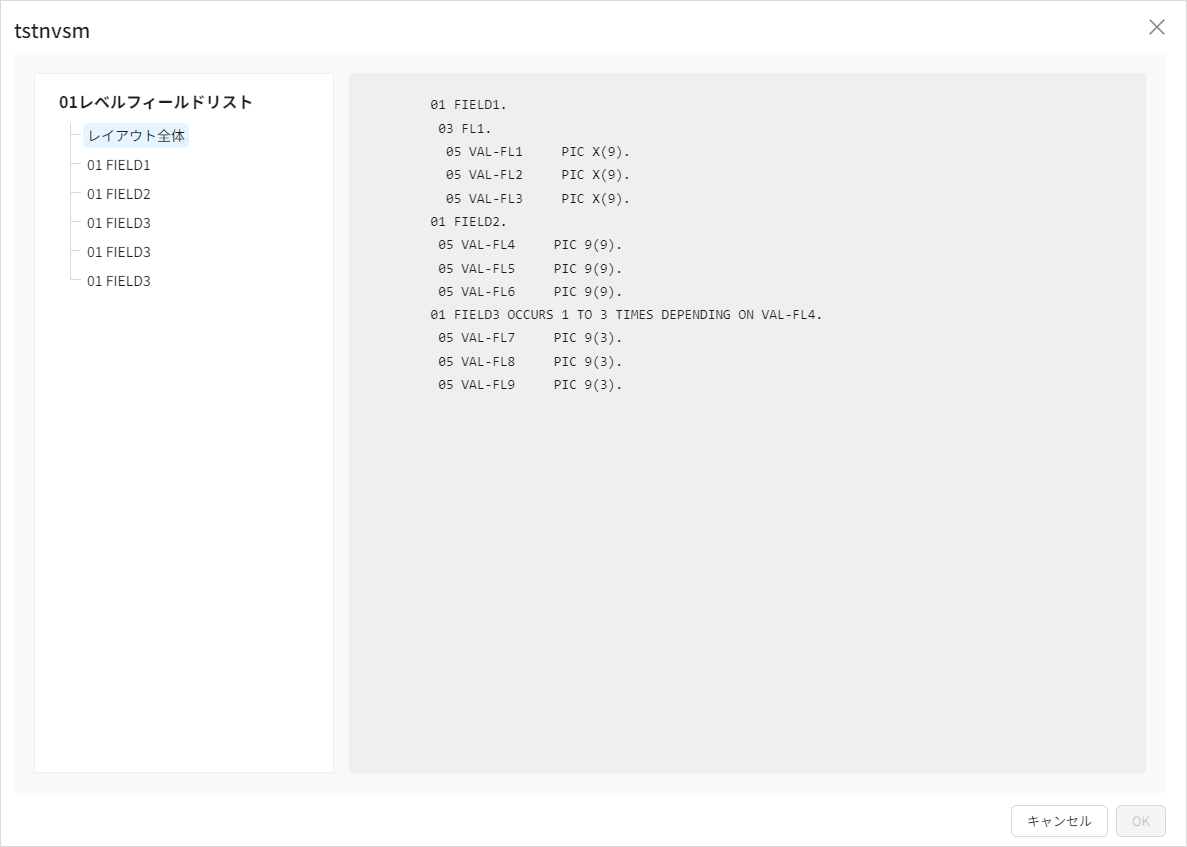Viewport: 1187px width, 847px height.
Task: Click the tstnvsm dialog title
Action: [x=50, y=31]
